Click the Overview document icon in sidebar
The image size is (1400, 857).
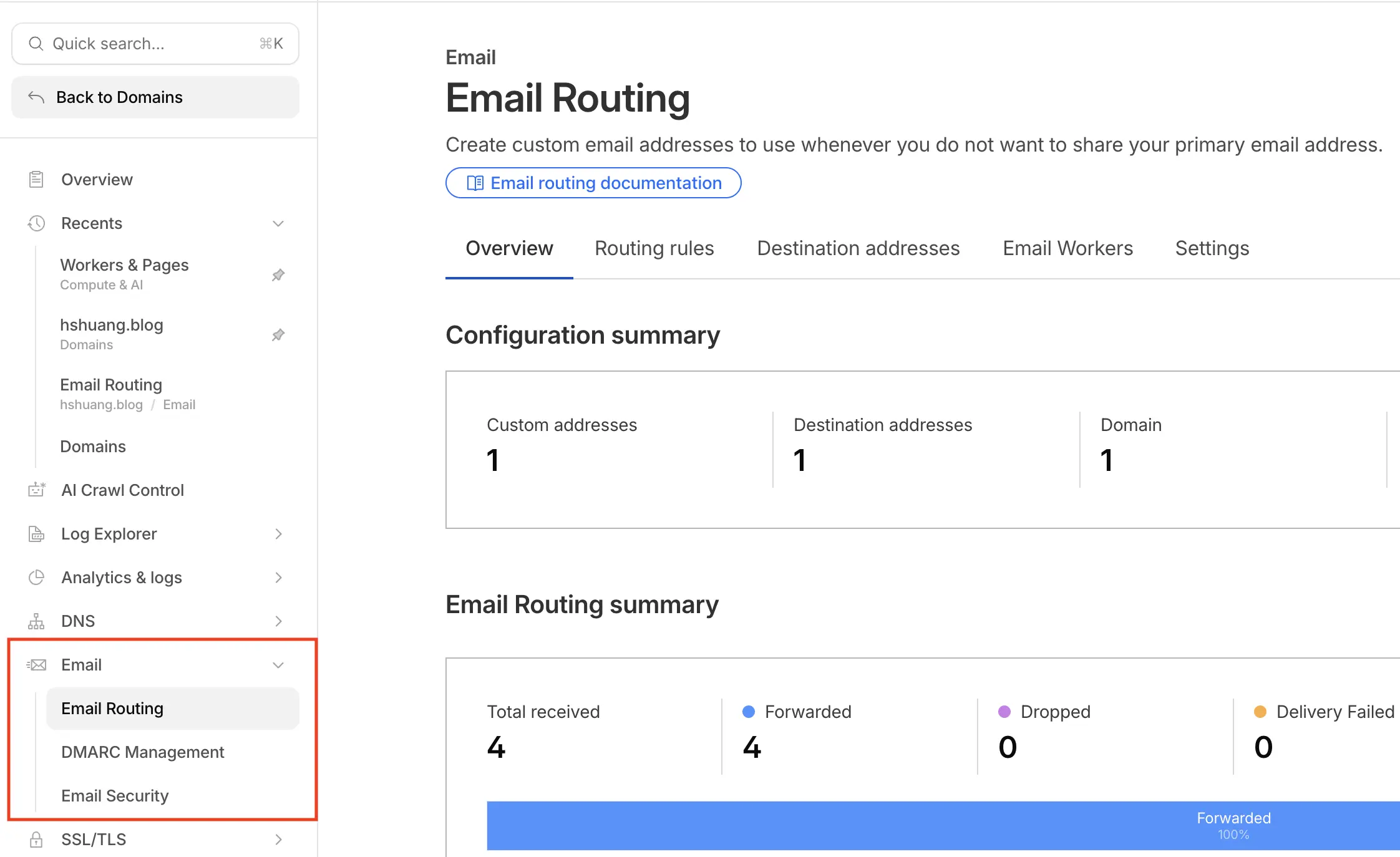(x=36, y=179)
